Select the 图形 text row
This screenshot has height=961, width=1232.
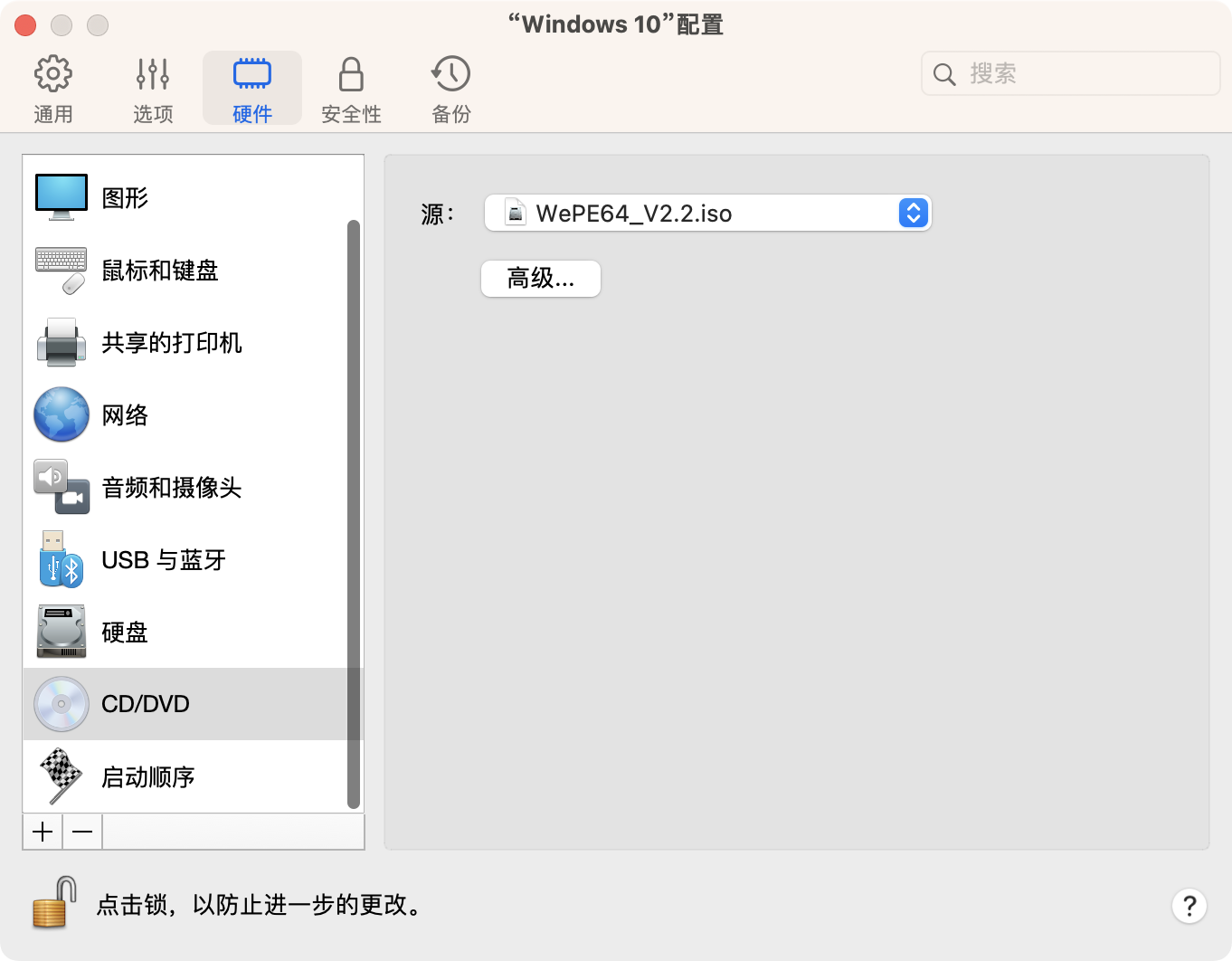pos(194,197)
